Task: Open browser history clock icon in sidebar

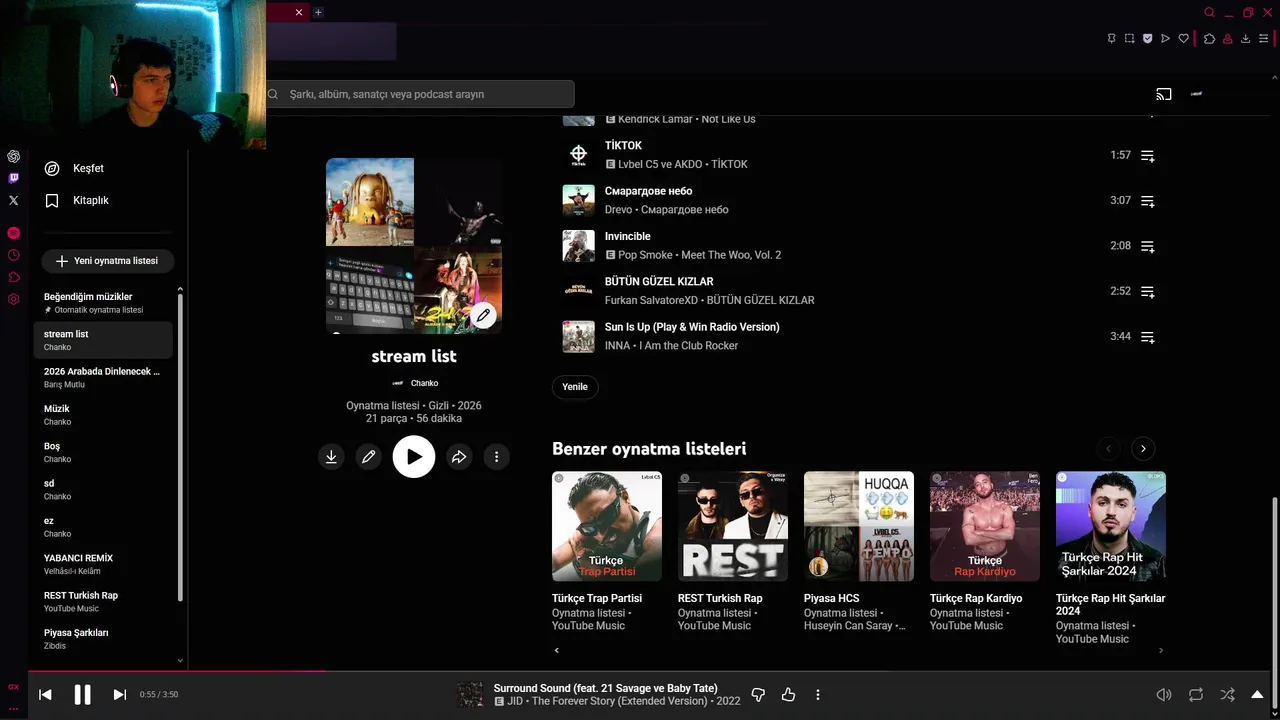Action: coord(13,255)
